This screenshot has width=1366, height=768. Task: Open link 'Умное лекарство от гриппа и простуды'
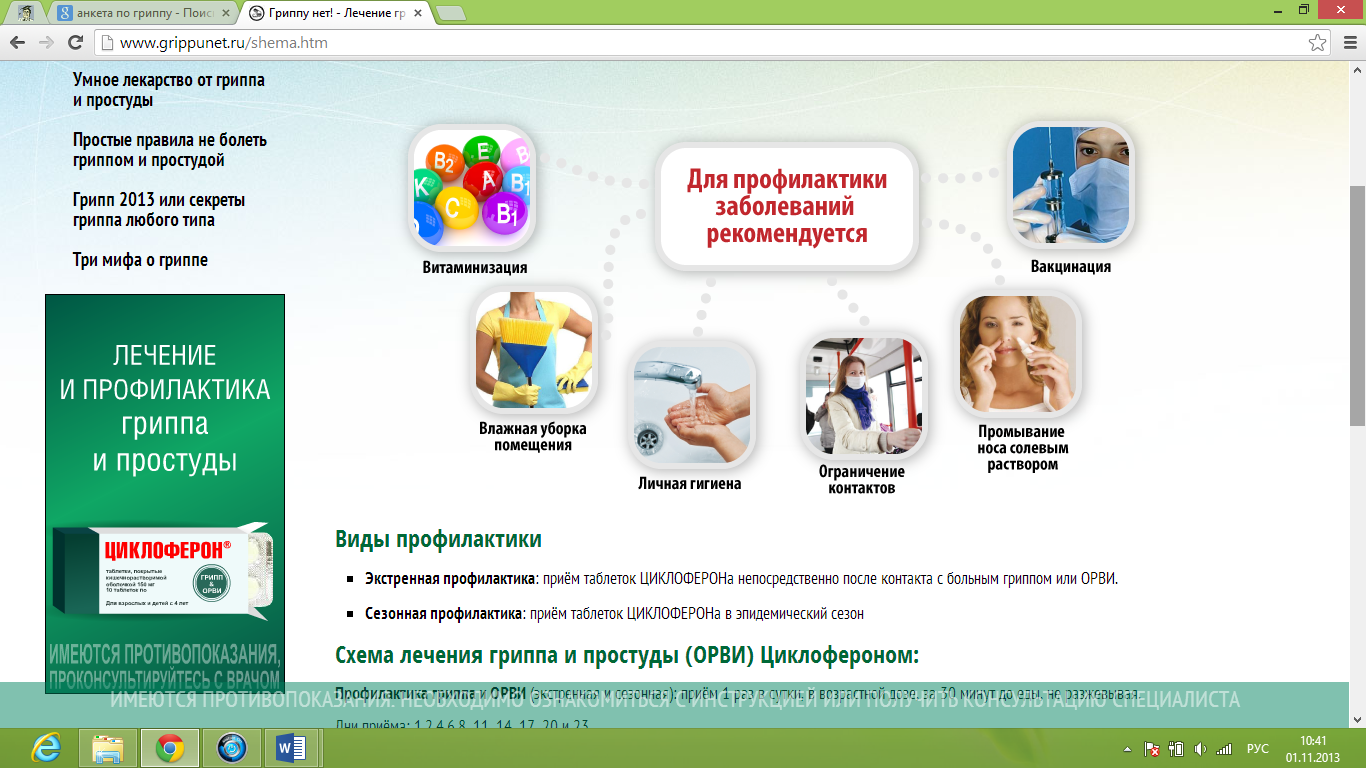(169, 90)
